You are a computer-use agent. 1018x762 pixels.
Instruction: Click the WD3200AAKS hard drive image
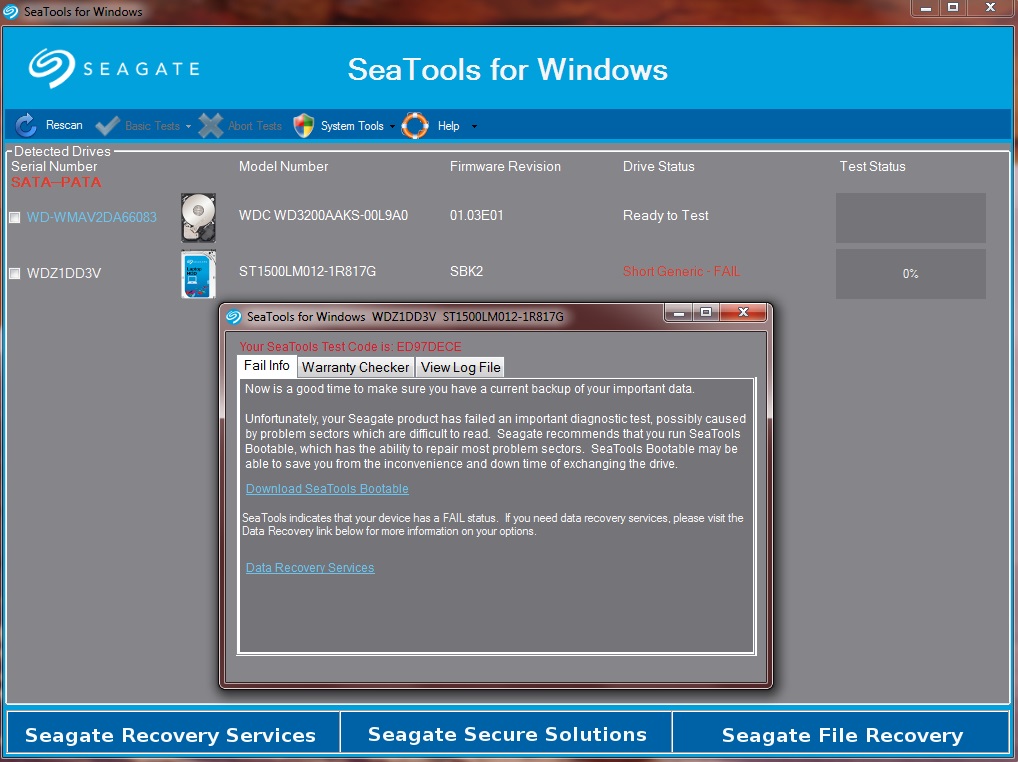[x=198, y=217]
